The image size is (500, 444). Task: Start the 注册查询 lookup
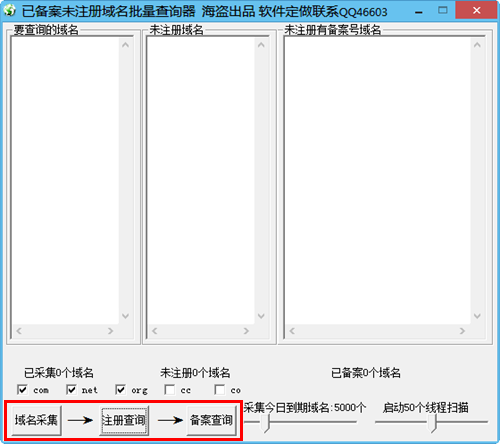124,420
